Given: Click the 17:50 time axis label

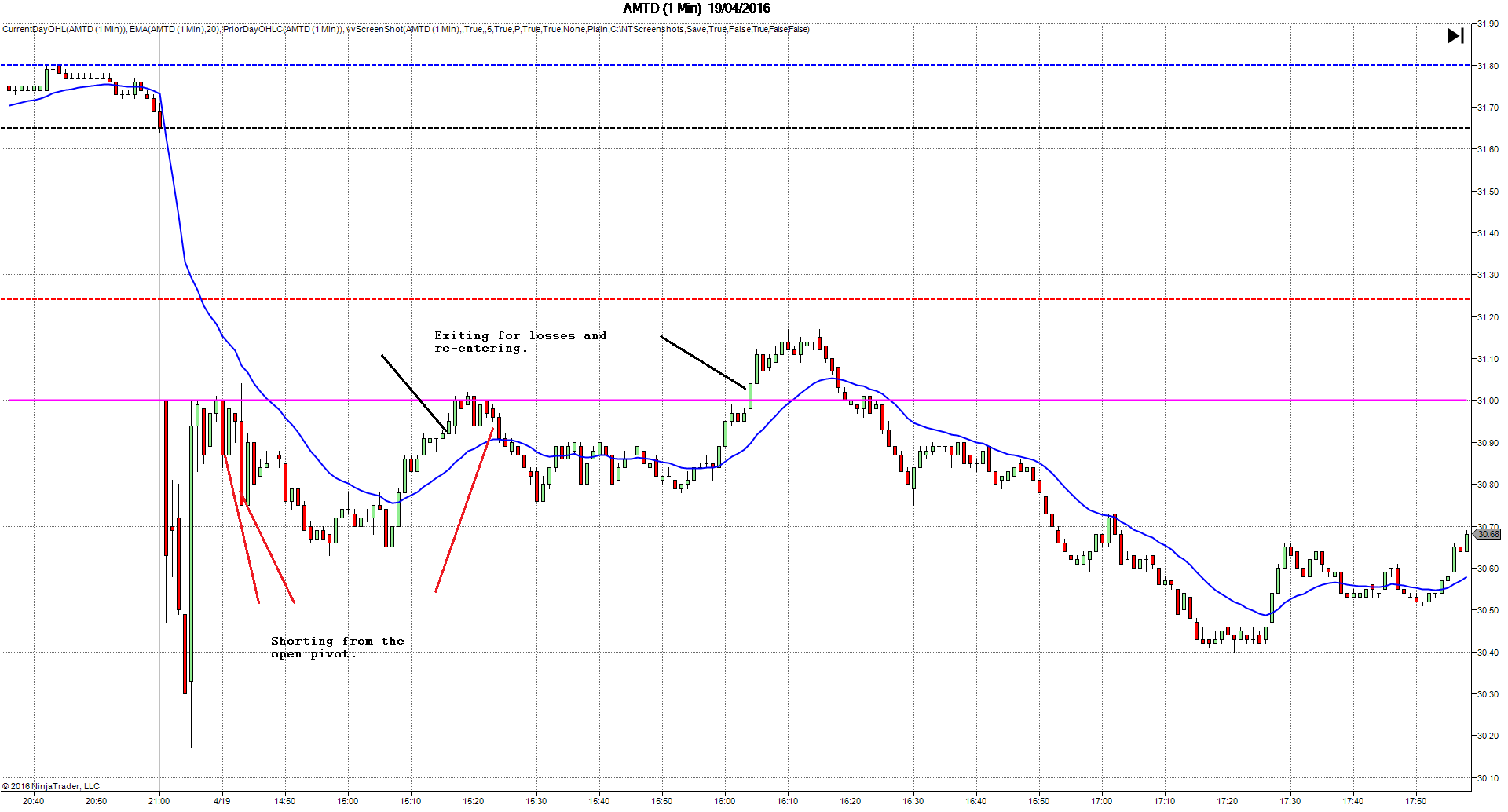Looking at the screenshot, I should (1416, 801).
